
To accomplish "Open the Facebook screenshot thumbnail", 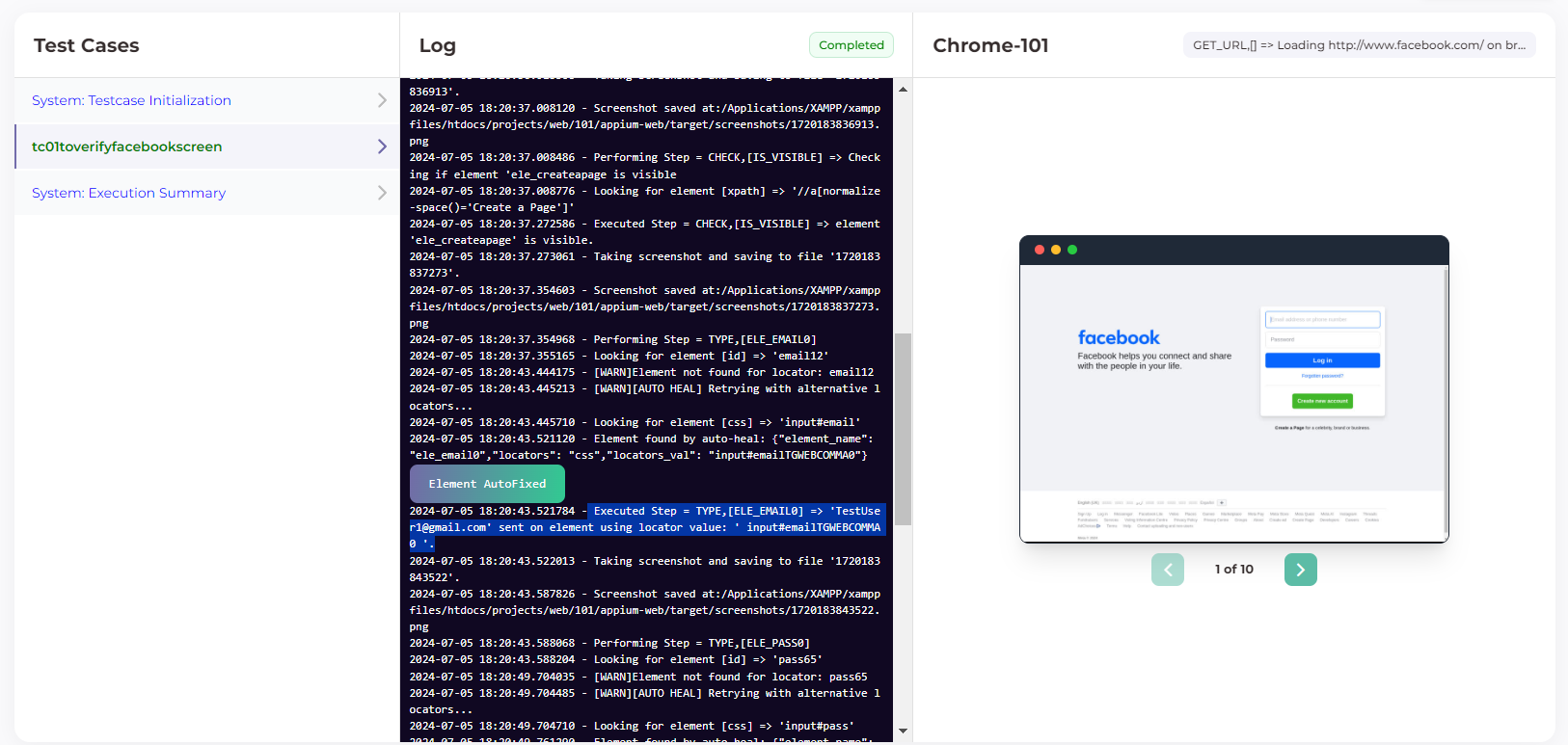I will click(1234, 389).
